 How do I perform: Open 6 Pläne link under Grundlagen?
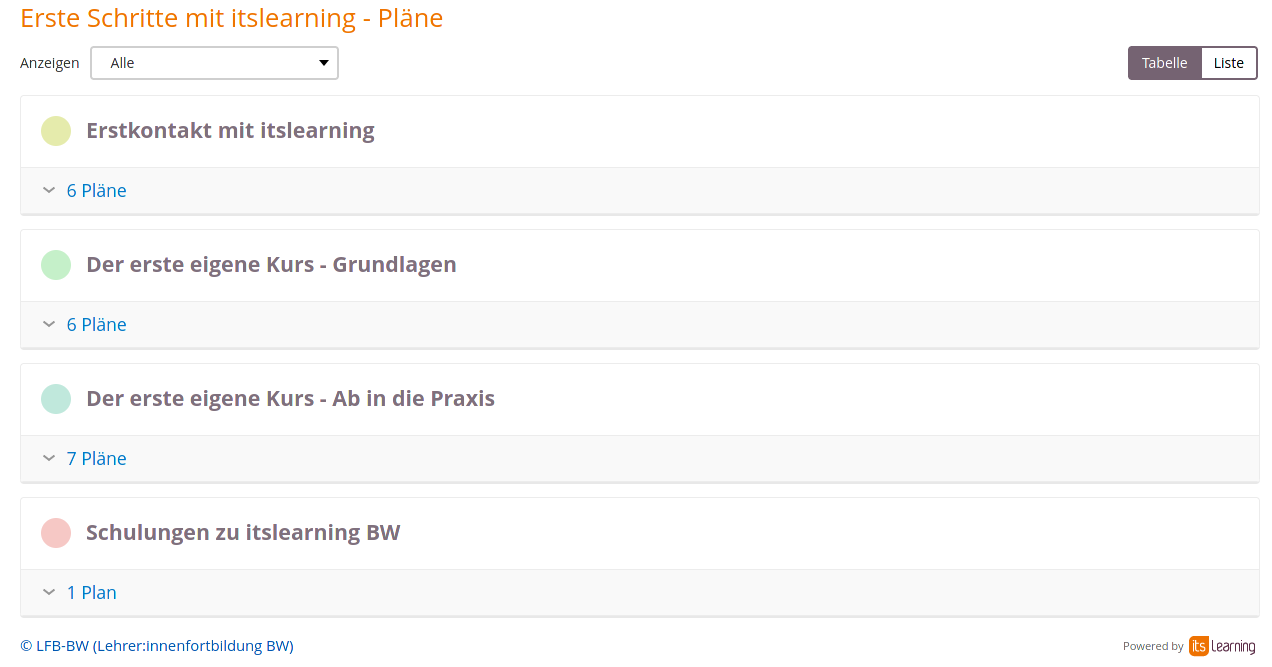click(97, 325)
